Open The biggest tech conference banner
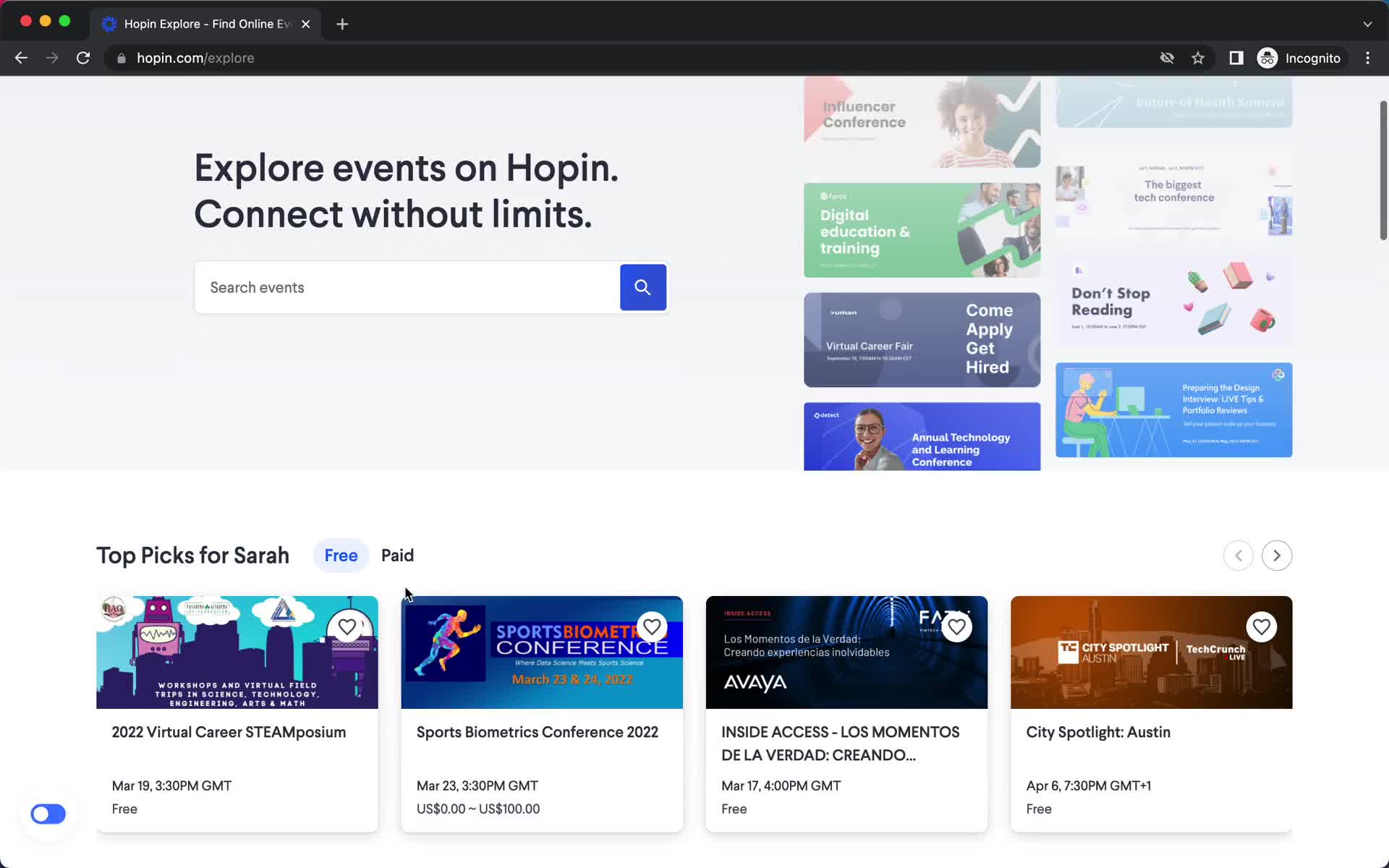 tap(1173, 190)
